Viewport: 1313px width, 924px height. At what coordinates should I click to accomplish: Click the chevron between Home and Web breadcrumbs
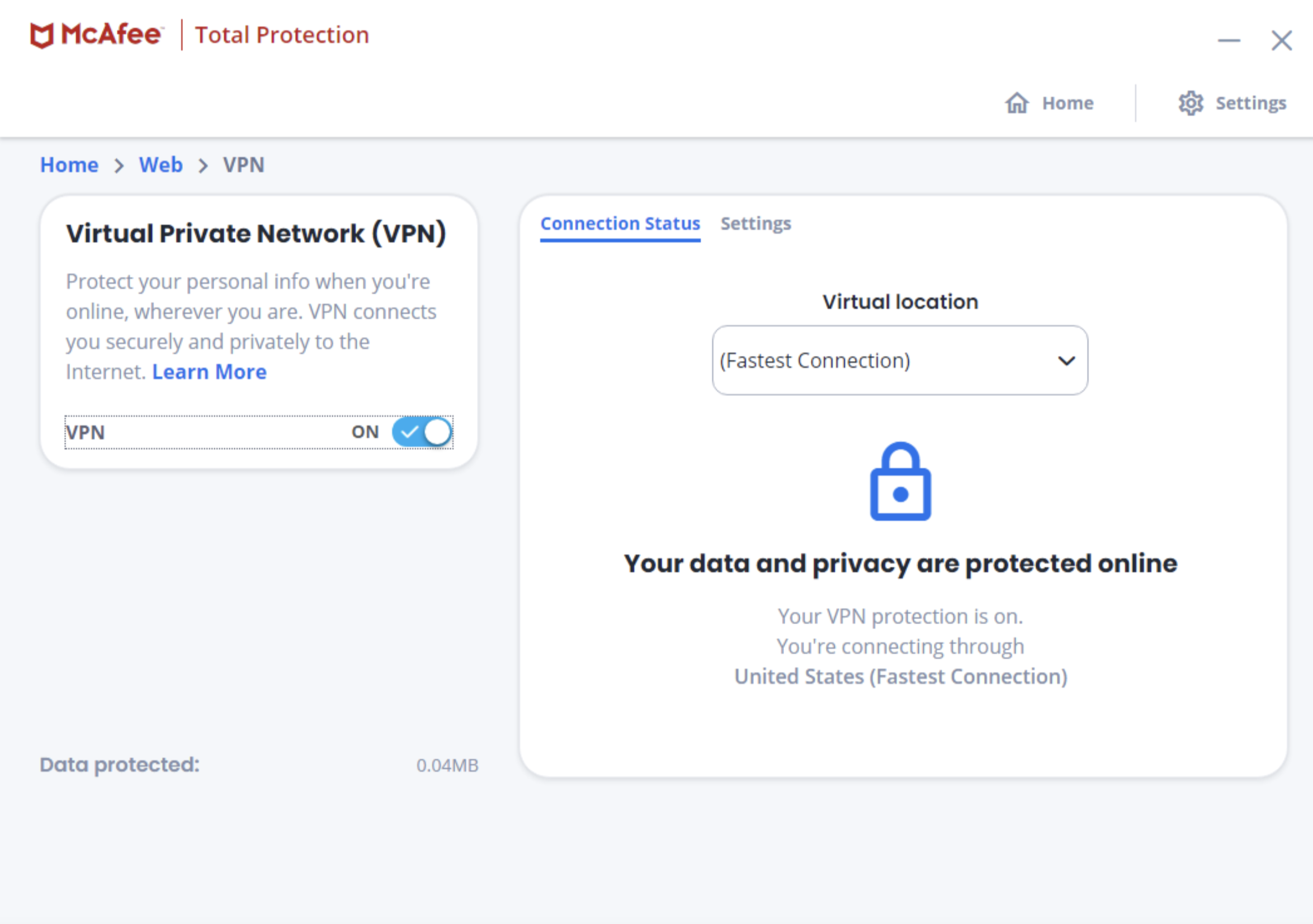[x=119, y=166]
